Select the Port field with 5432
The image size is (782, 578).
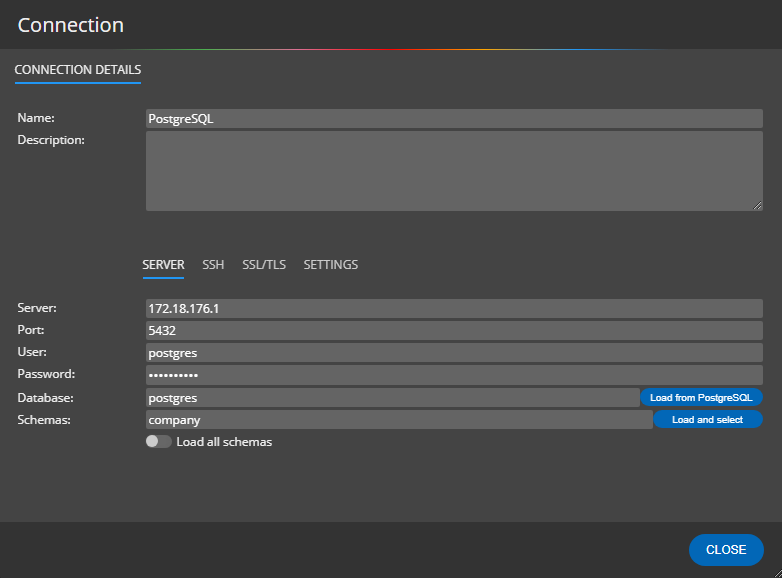[x=454, y=330]
